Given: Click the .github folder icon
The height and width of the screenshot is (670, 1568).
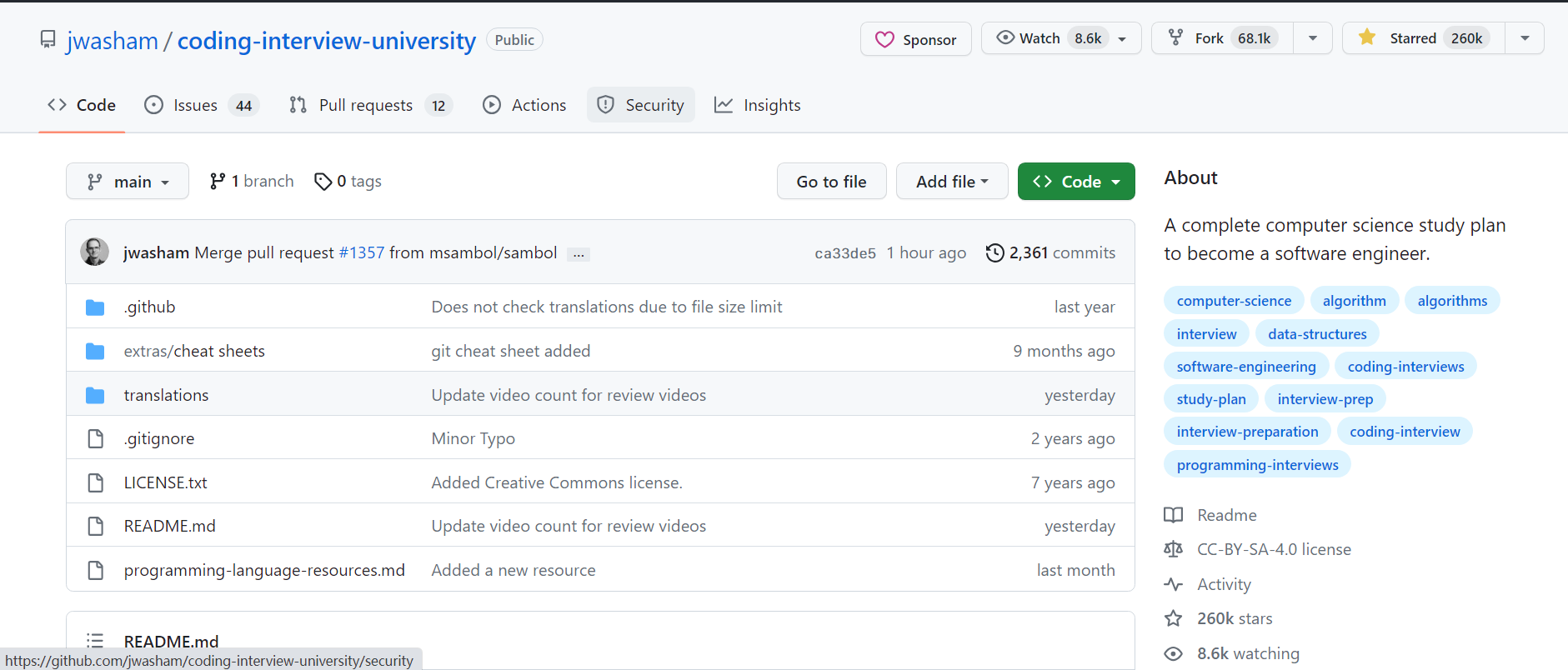Looking at the screenshot, I should (x=95, y=307).
